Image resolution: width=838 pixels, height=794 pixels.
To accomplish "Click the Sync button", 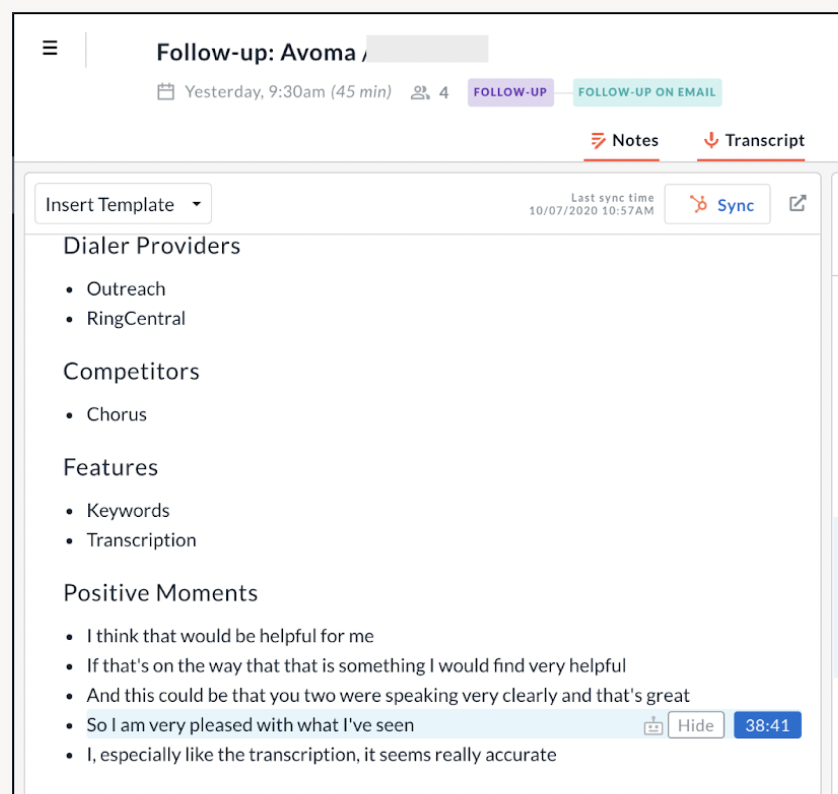I will point(717,204).
